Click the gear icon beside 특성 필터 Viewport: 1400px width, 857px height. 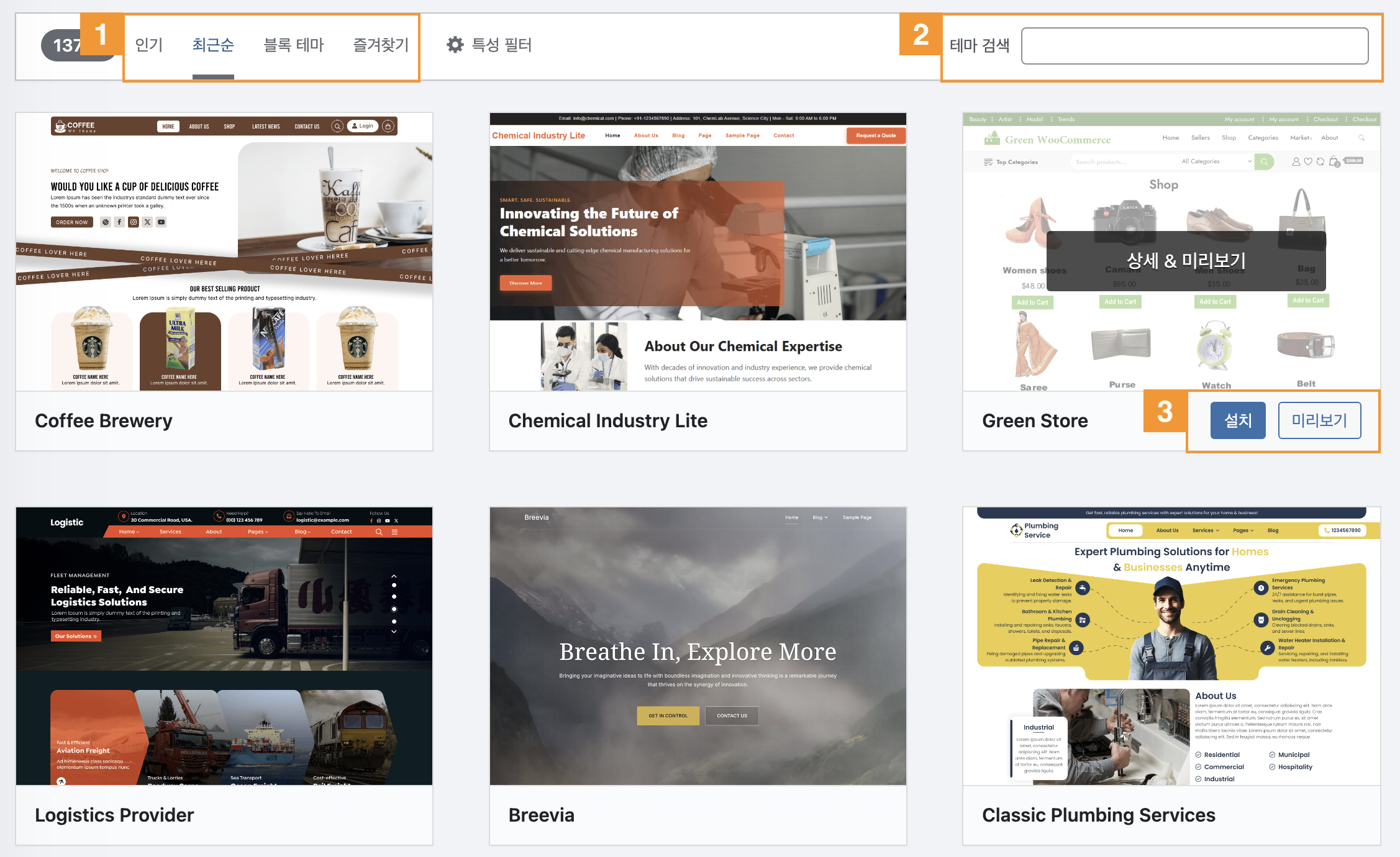tap(455, 45)
